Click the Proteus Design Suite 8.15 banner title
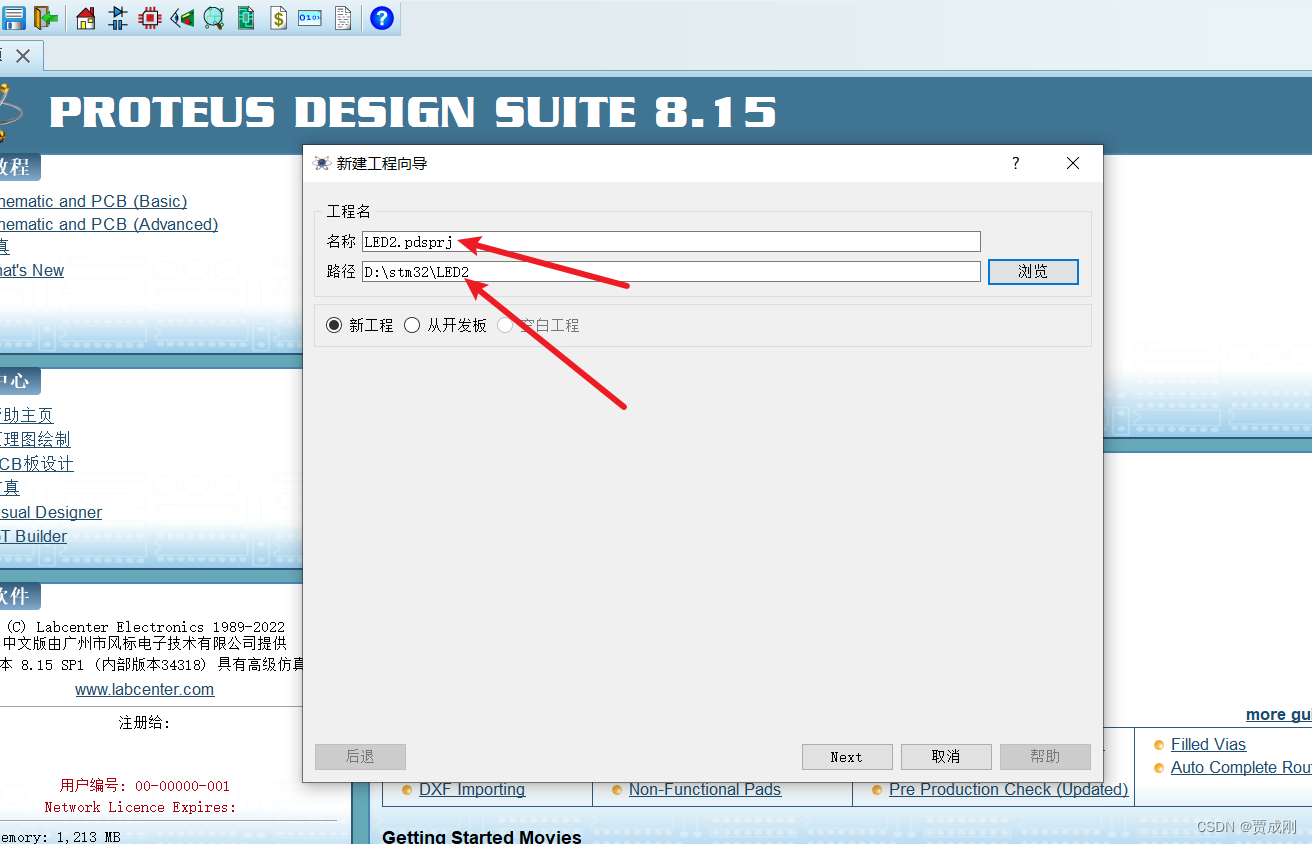The image size is (1312, 844). pyautogui.click(x=413, y=112)
